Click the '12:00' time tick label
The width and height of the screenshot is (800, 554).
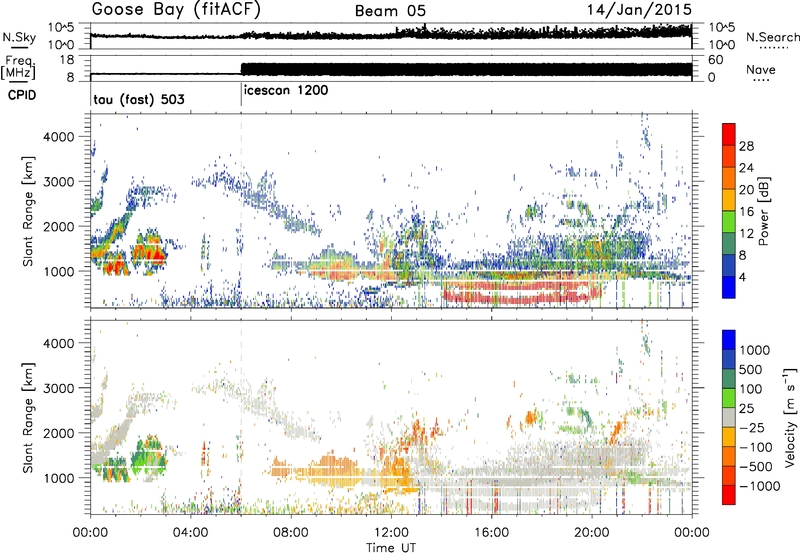(391, 533)
